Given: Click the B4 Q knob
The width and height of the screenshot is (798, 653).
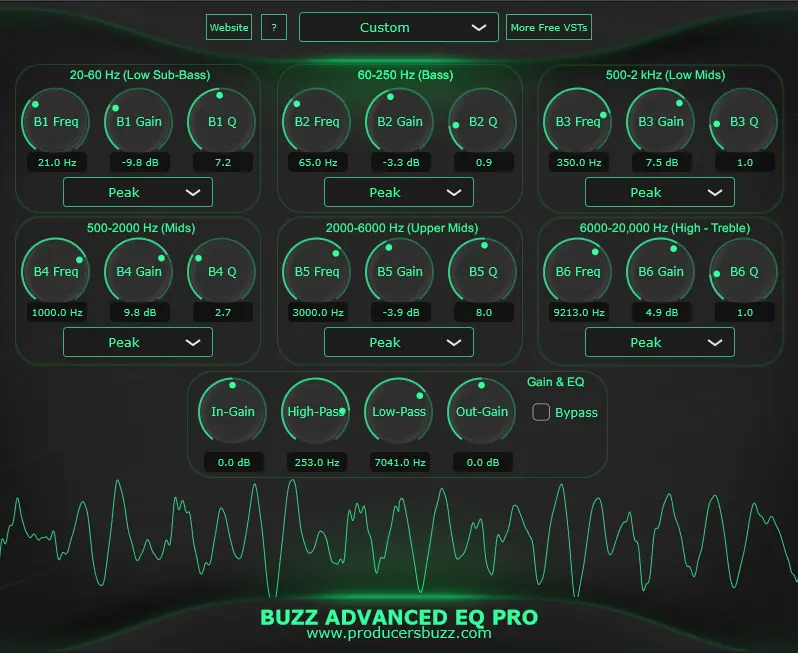Looking at the screenshot, I should [x=222, y=271].
